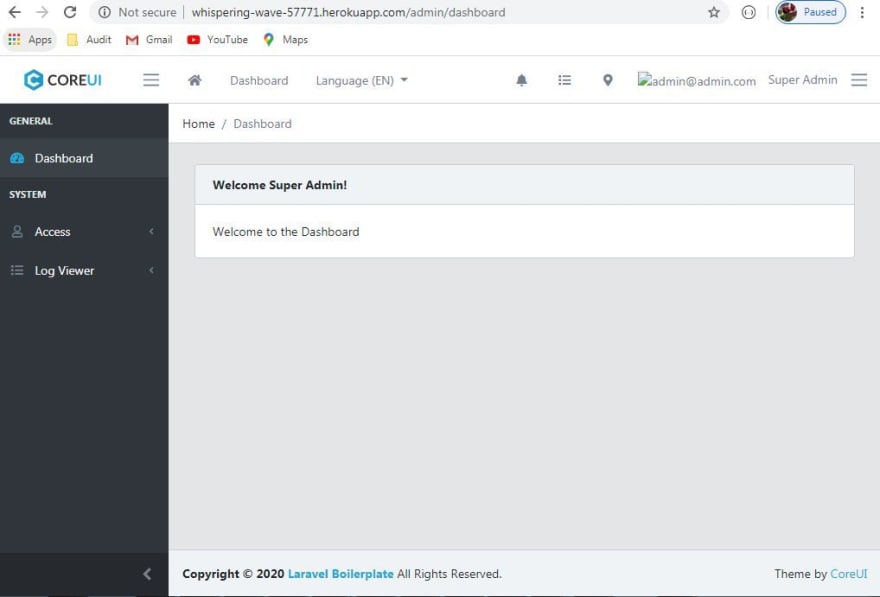Image resolution: width=880 pixels, height=597 pixels.
Task: Click Home breadcrumb link
Action: pos(199,123)
